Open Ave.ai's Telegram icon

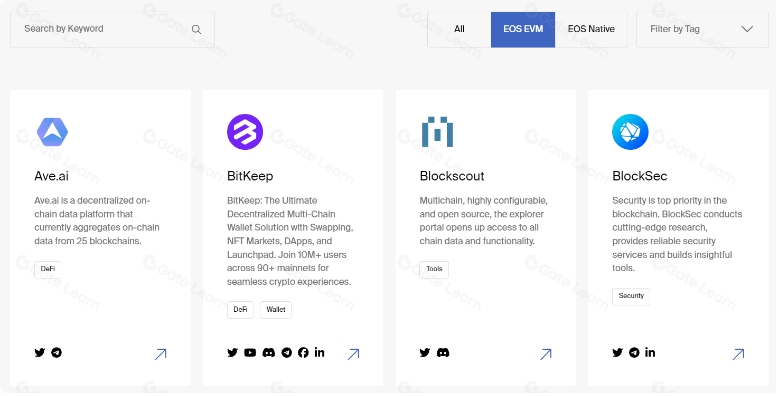(56, 352)
